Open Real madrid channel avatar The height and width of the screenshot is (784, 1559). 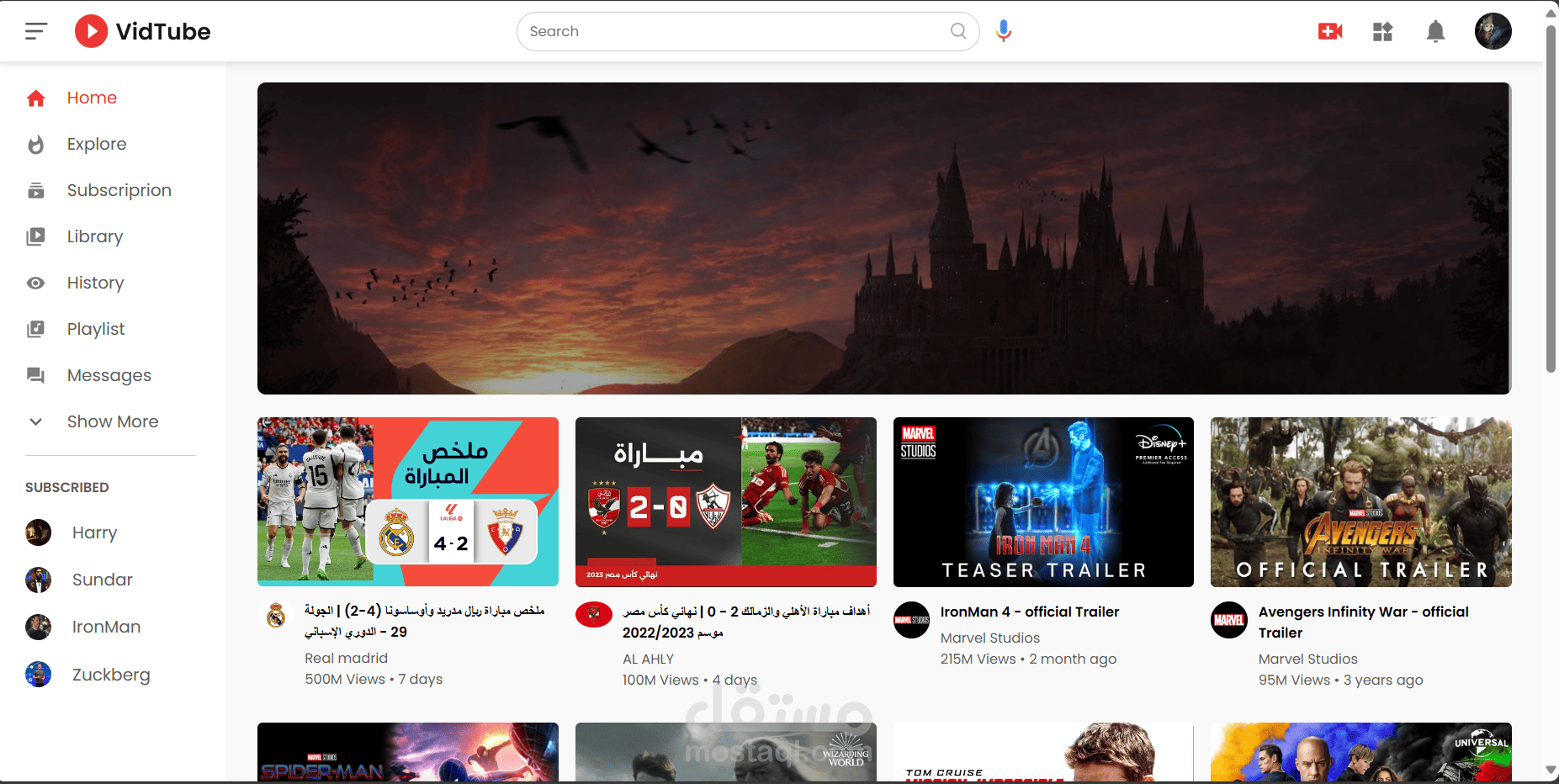pyautogui.click(x=276, y=616)
